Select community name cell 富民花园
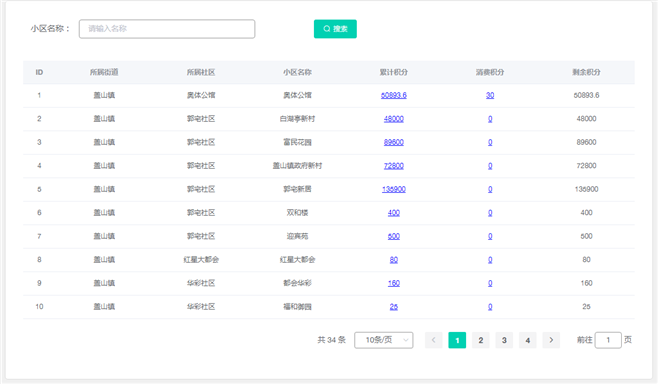658x384 pixels. [297, 142]
